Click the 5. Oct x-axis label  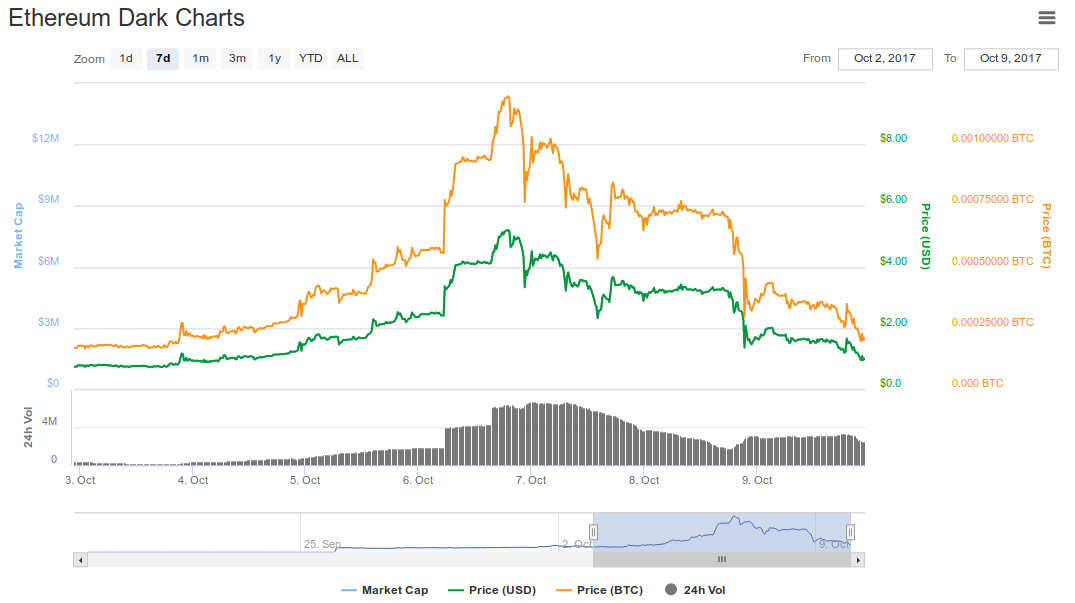[x=305, y=480]
